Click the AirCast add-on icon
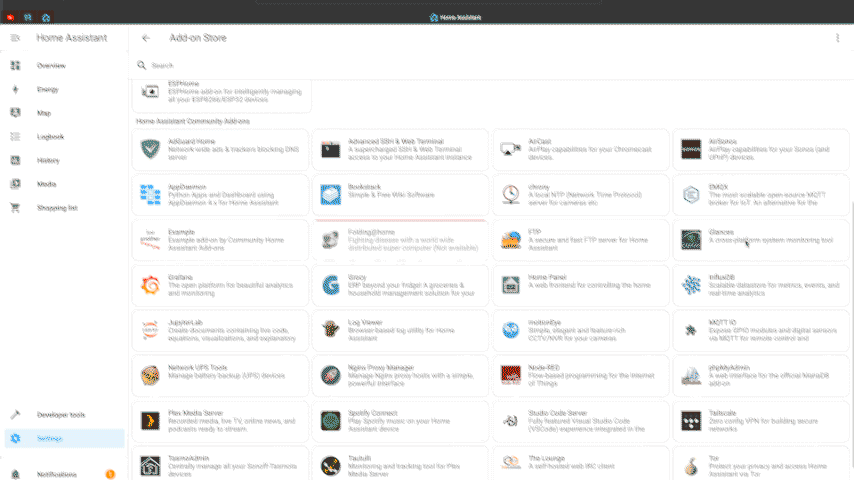This screenshot has height=480, width=854. [x=511, y=149]
